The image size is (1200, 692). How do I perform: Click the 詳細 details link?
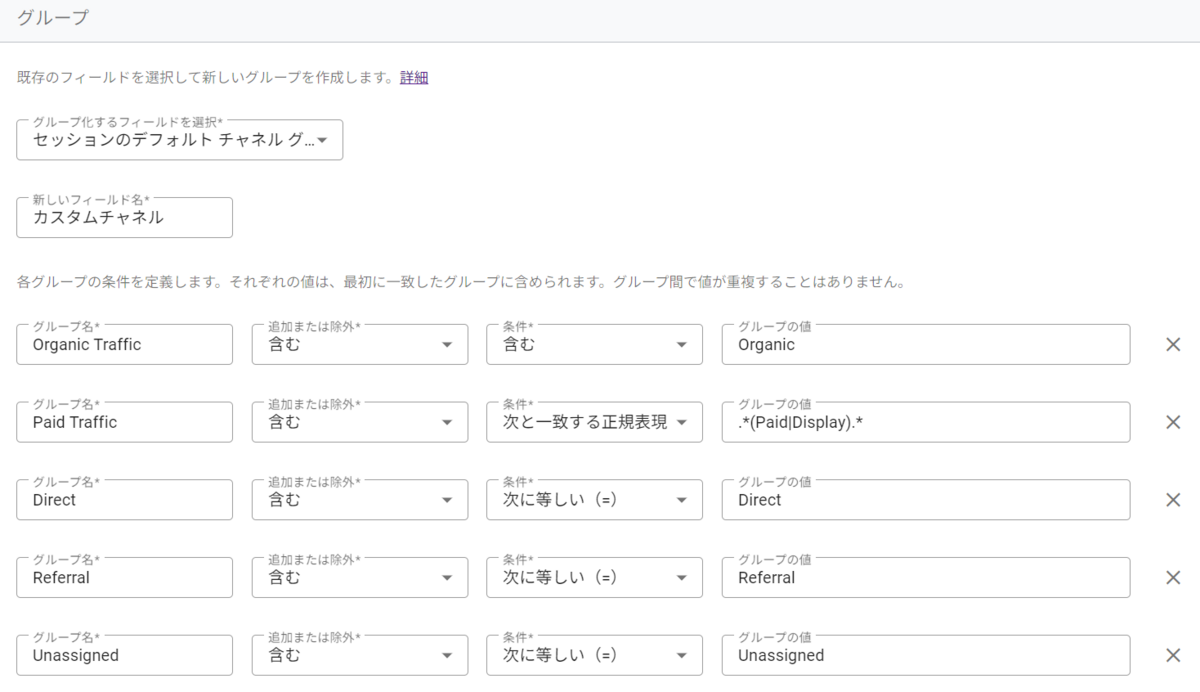[x=414, y=77]
